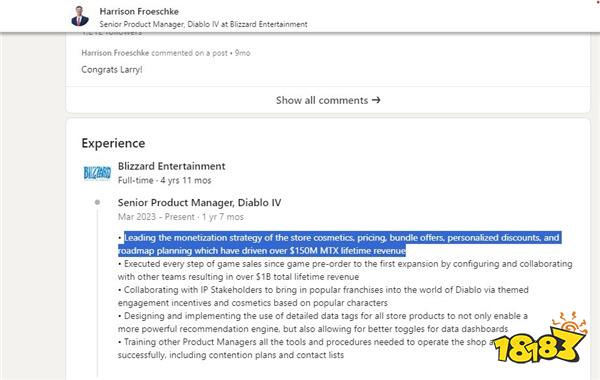This screenshot has height=380, width=600.
Task: Click the 18183 watermark logo
Action: tap(540, 339)
